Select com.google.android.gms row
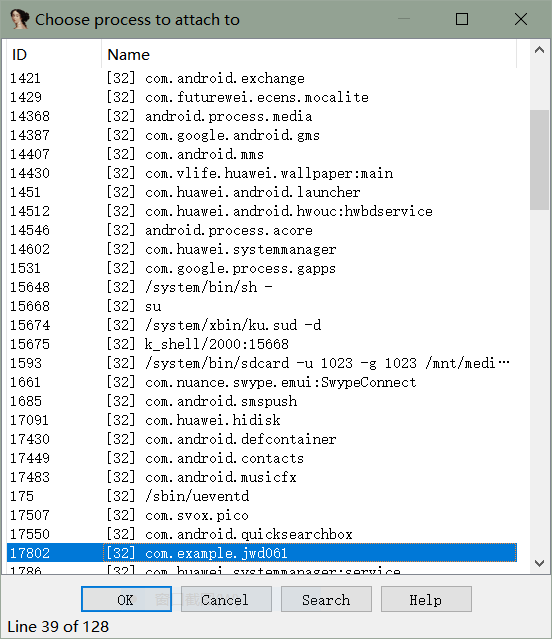This screenshot has height=639, width=552. pyautogui.click(x=262, y=135)
